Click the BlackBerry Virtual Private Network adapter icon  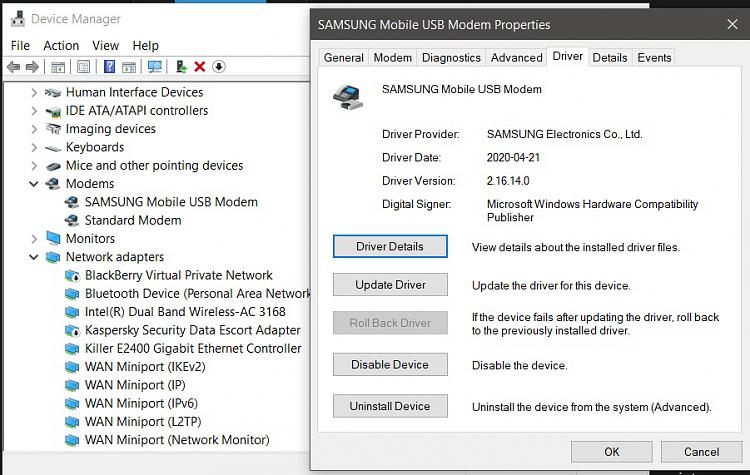72,276
